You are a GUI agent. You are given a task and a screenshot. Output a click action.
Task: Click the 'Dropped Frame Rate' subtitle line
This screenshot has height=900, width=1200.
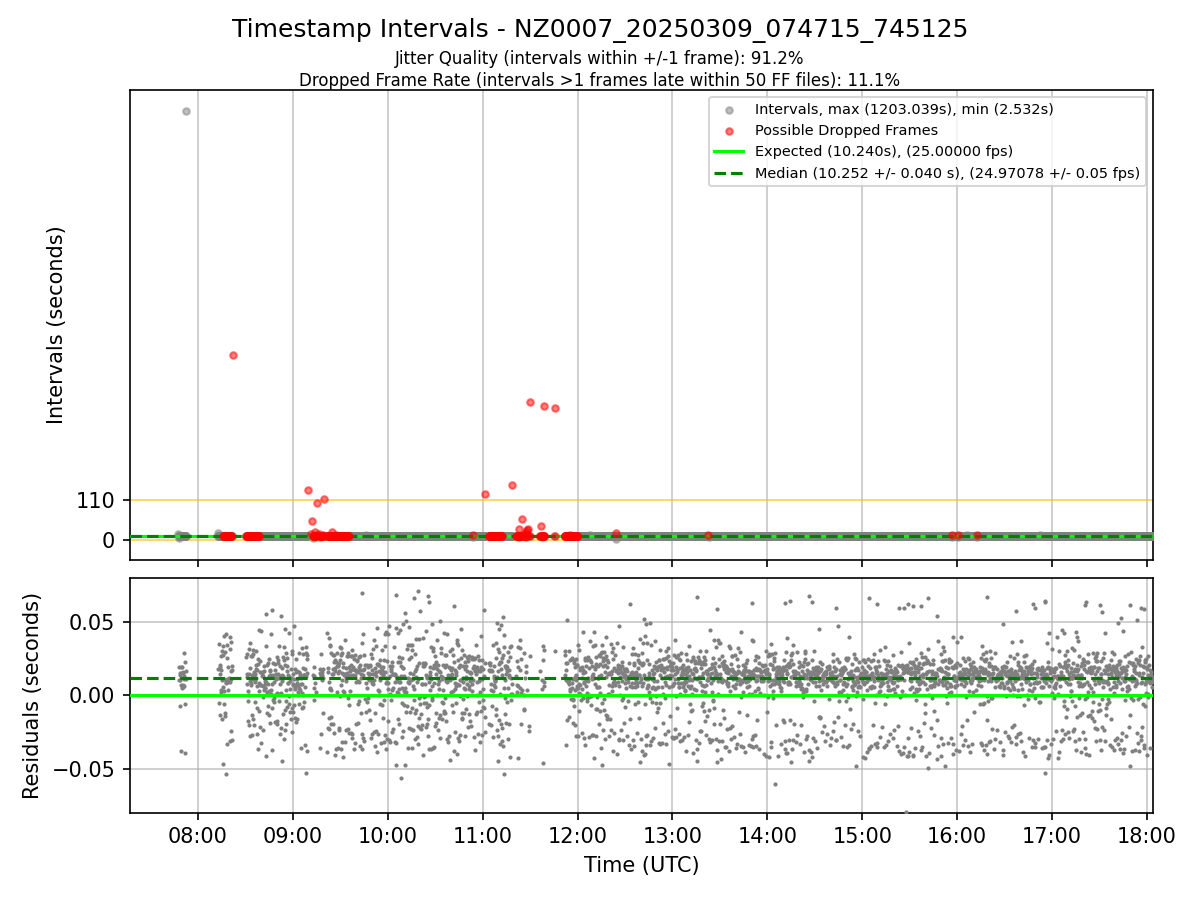pyautogui.click(x=599, y=80)
